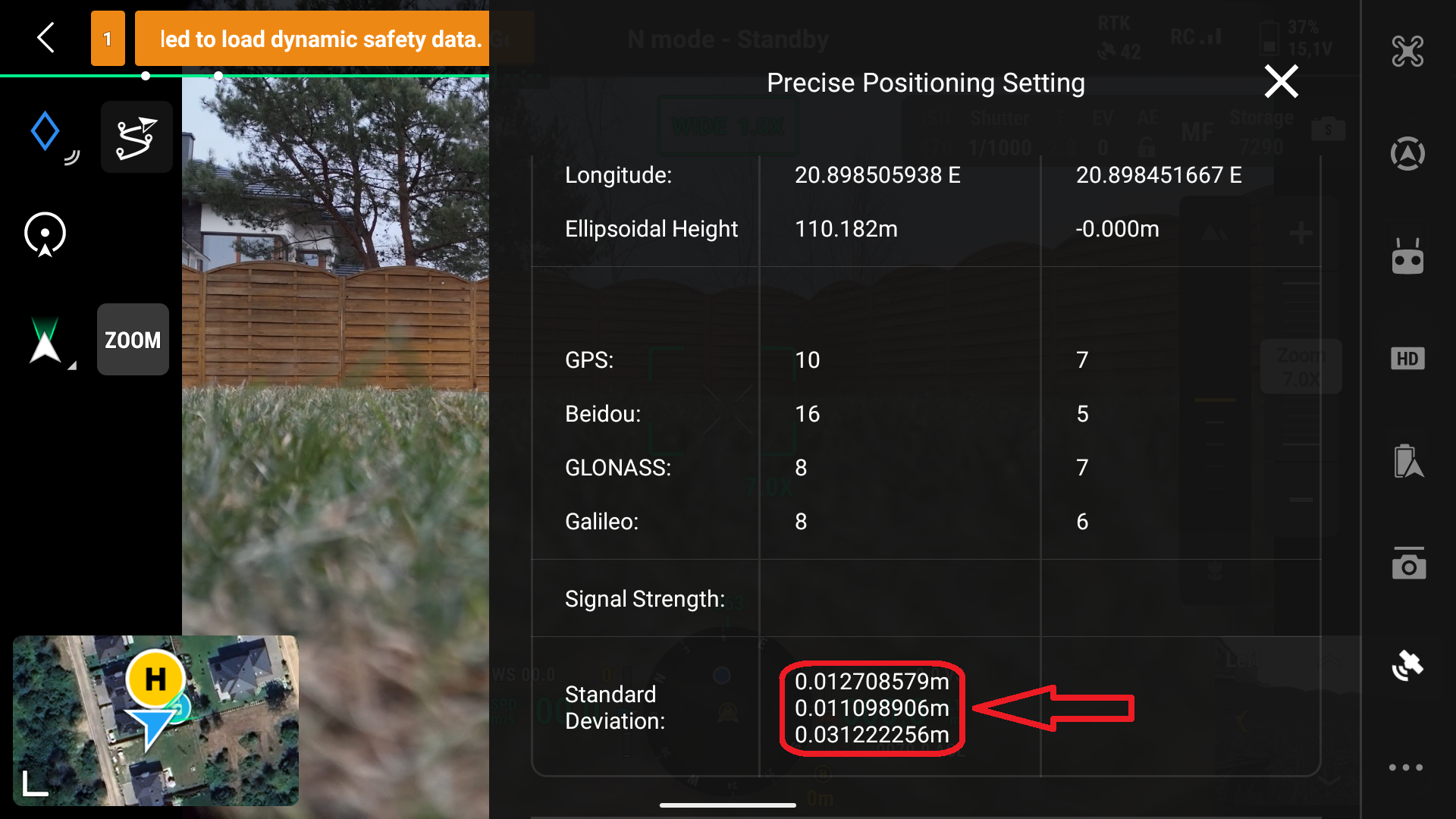Open the waypoint flight route icon
Screen dimensions: 1456x819
(x=136, y=137)
